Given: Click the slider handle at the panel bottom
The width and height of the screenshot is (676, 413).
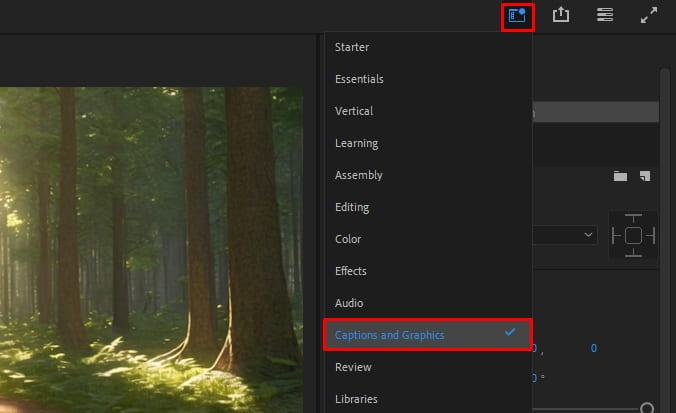Looking at the screenshot, I should [x=647, y=407].
